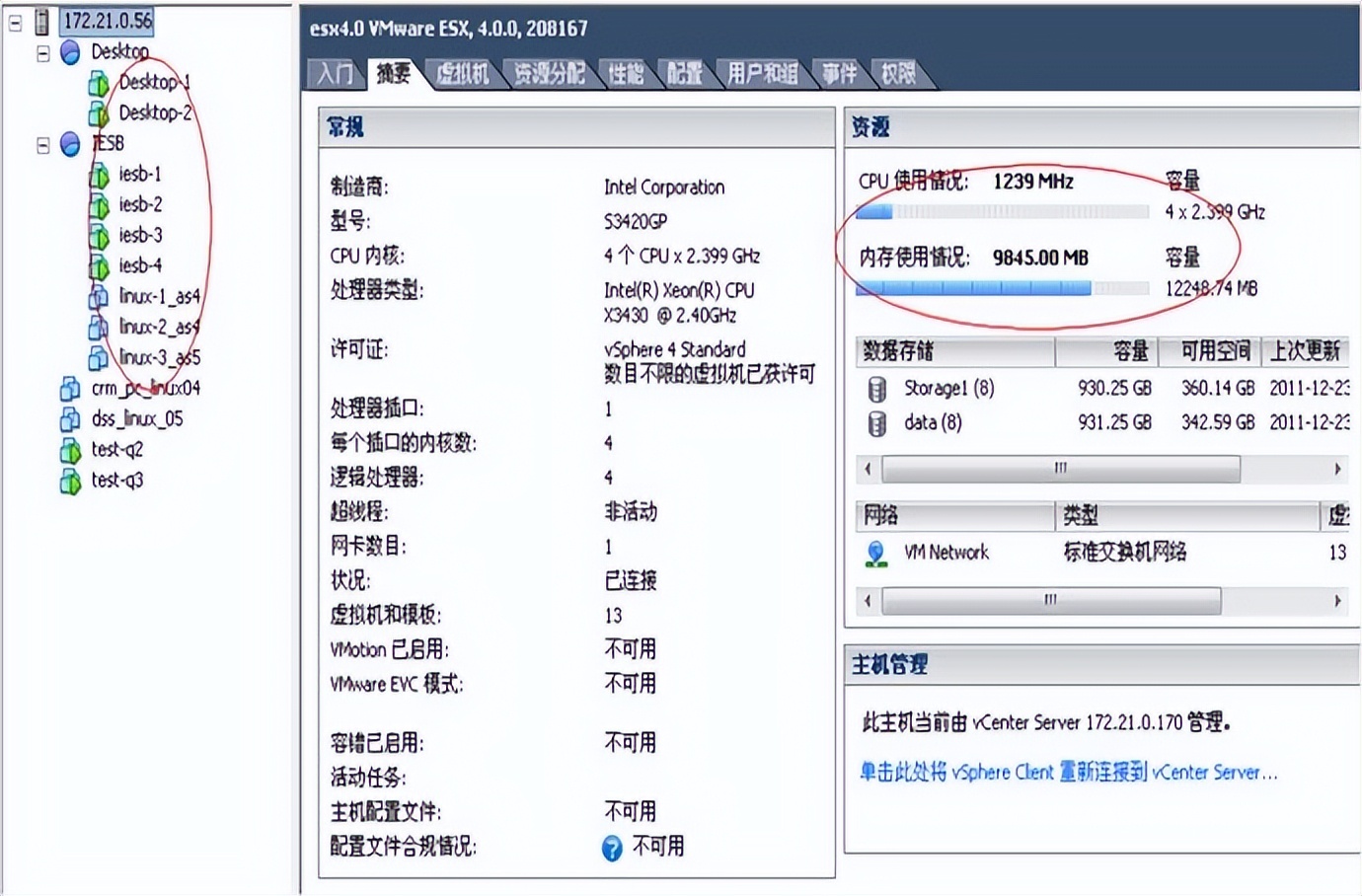Viewport: 1362px width, 896px height.
Task: Select the test-q2 tree label
Action: click(x=117, y=449)
